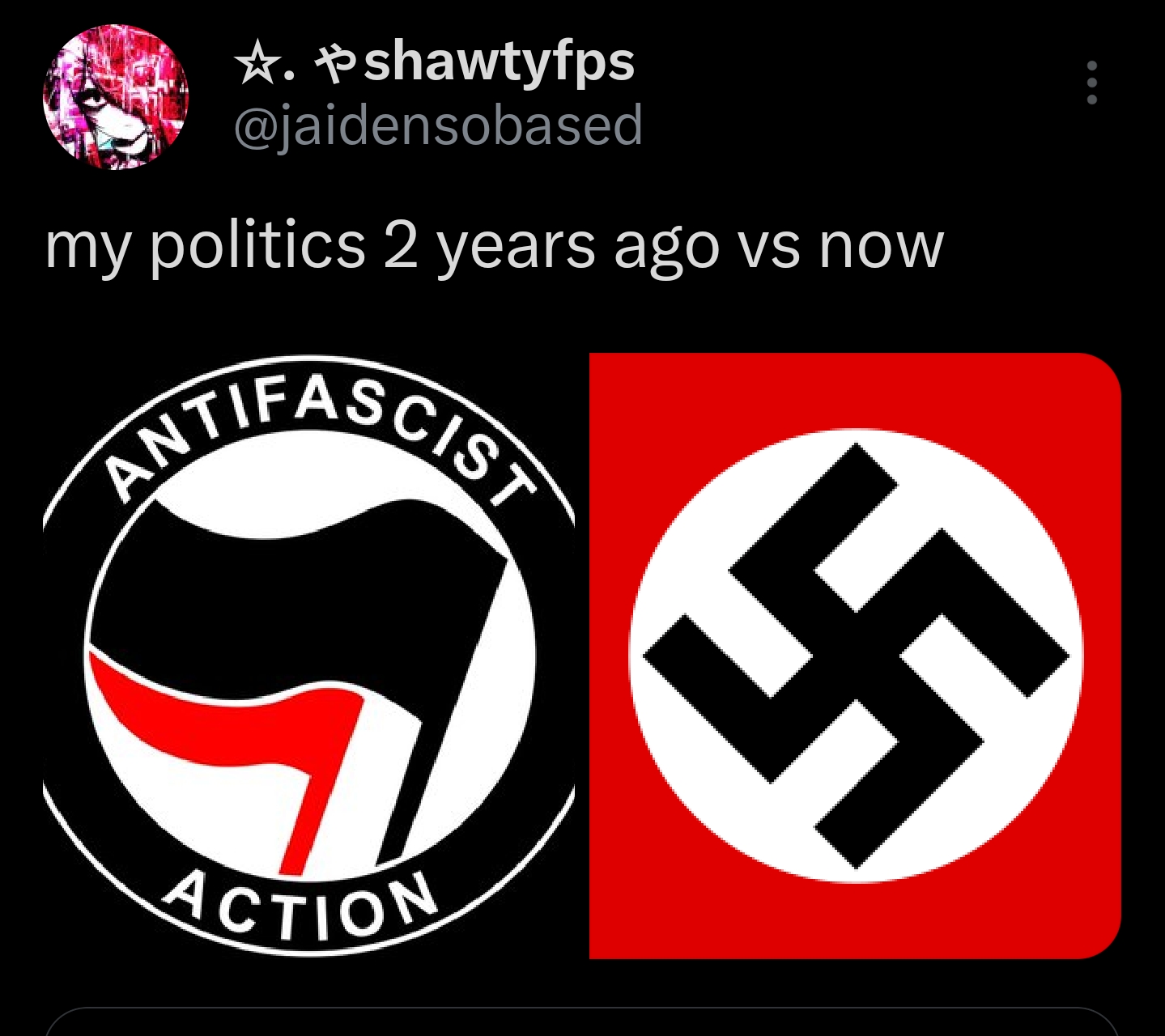The width and height of the screenshot is (1165, 1036).
Task: Click the word 'now' in tweet
Action: [x=882, y=246]
